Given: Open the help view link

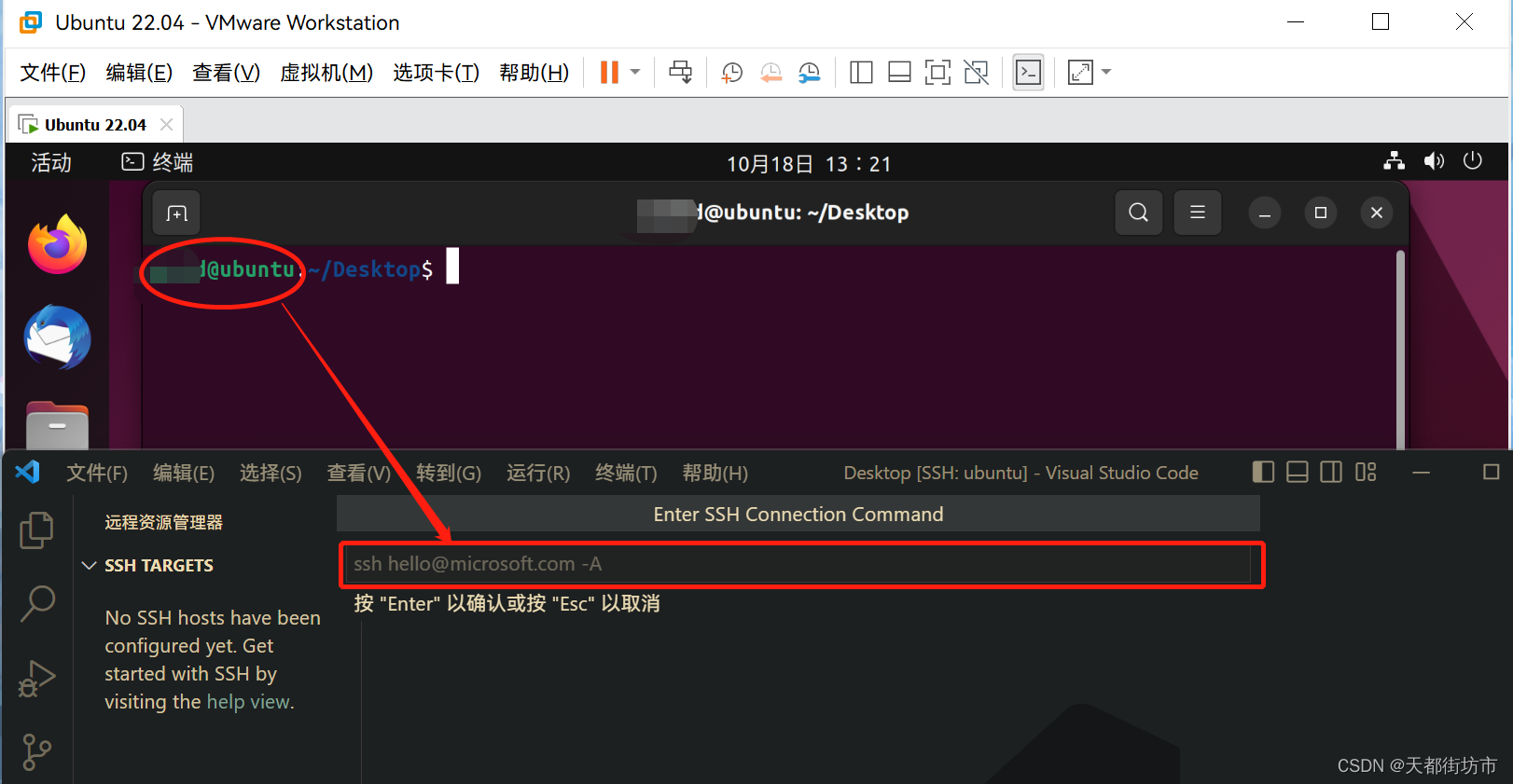Looking at the screenshot, I should [248, 702].
